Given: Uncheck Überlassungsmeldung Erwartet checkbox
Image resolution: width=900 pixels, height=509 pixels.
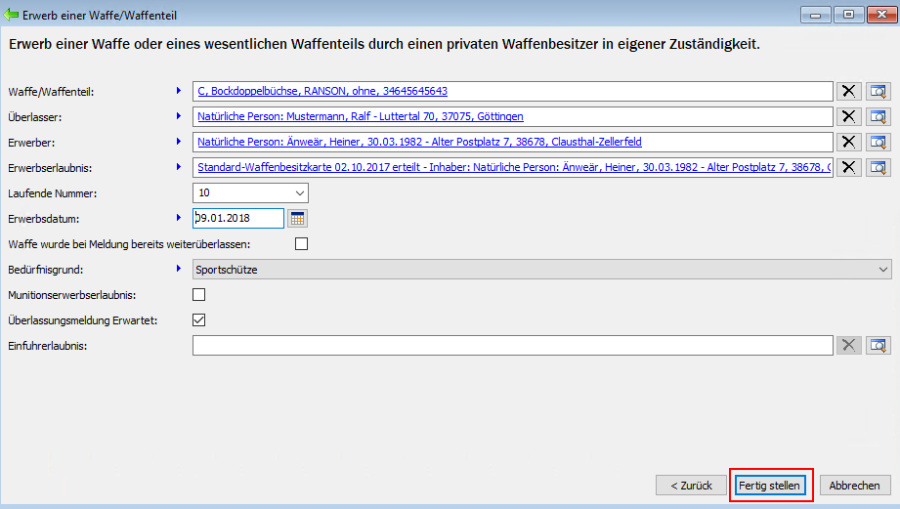Looking at the screenshot, I should [199, 320].
